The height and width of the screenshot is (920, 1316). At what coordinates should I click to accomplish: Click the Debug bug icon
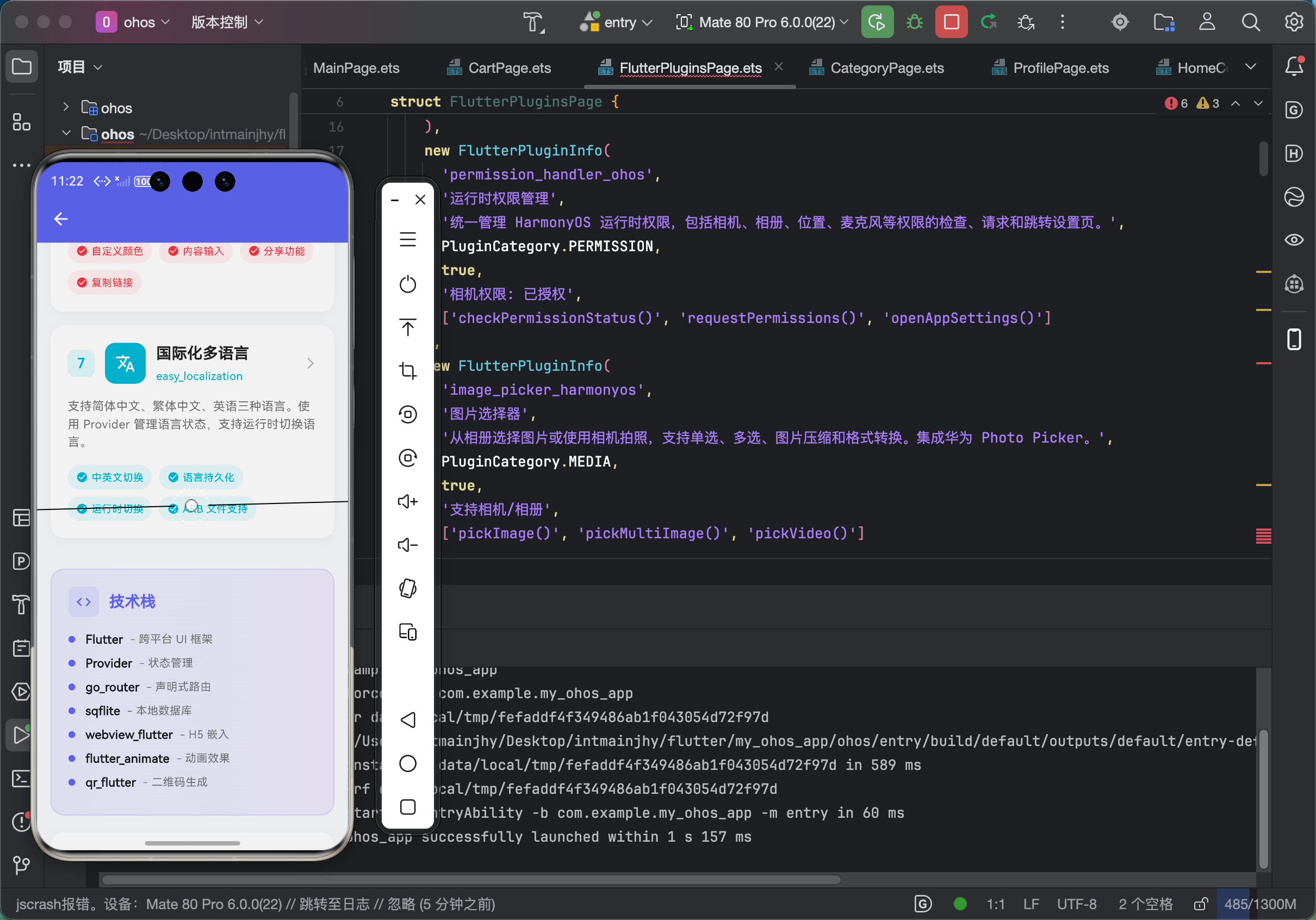pyautogui.click(x=914, y=22)
